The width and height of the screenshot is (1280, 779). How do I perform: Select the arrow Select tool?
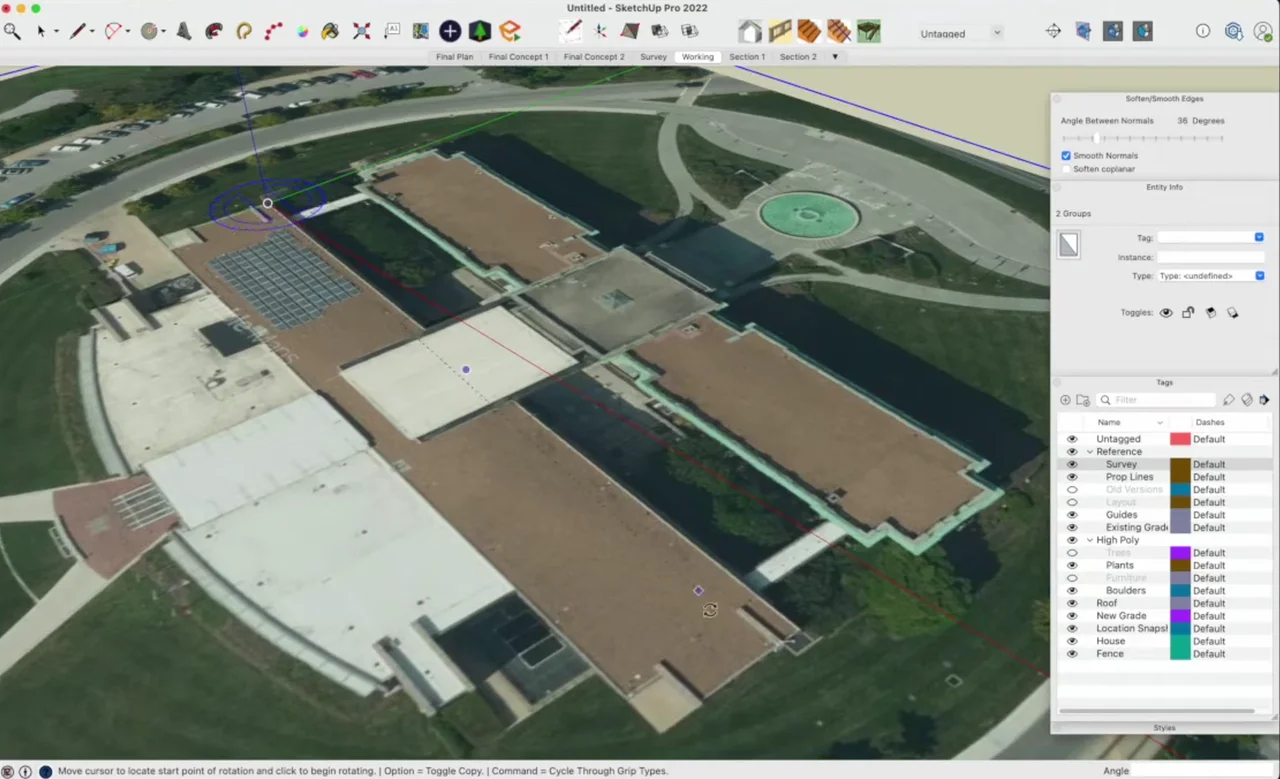[x=41, y=31]
